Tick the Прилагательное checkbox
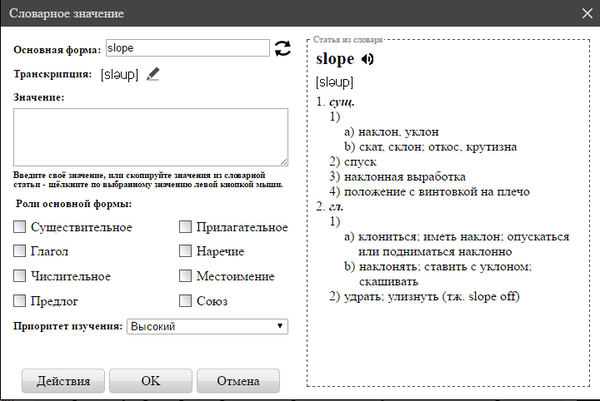Screen dimensions: 600x401 (185, 228)
